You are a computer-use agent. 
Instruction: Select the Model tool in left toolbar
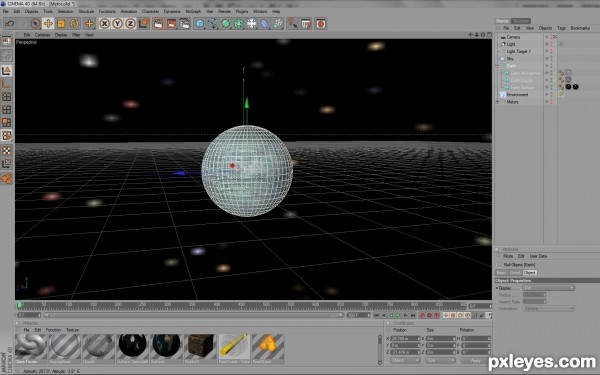click(7, 71)
